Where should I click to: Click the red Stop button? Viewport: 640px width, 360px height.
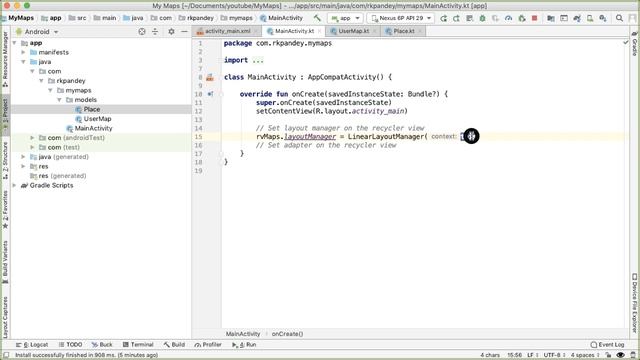click(x=534, y=18)
